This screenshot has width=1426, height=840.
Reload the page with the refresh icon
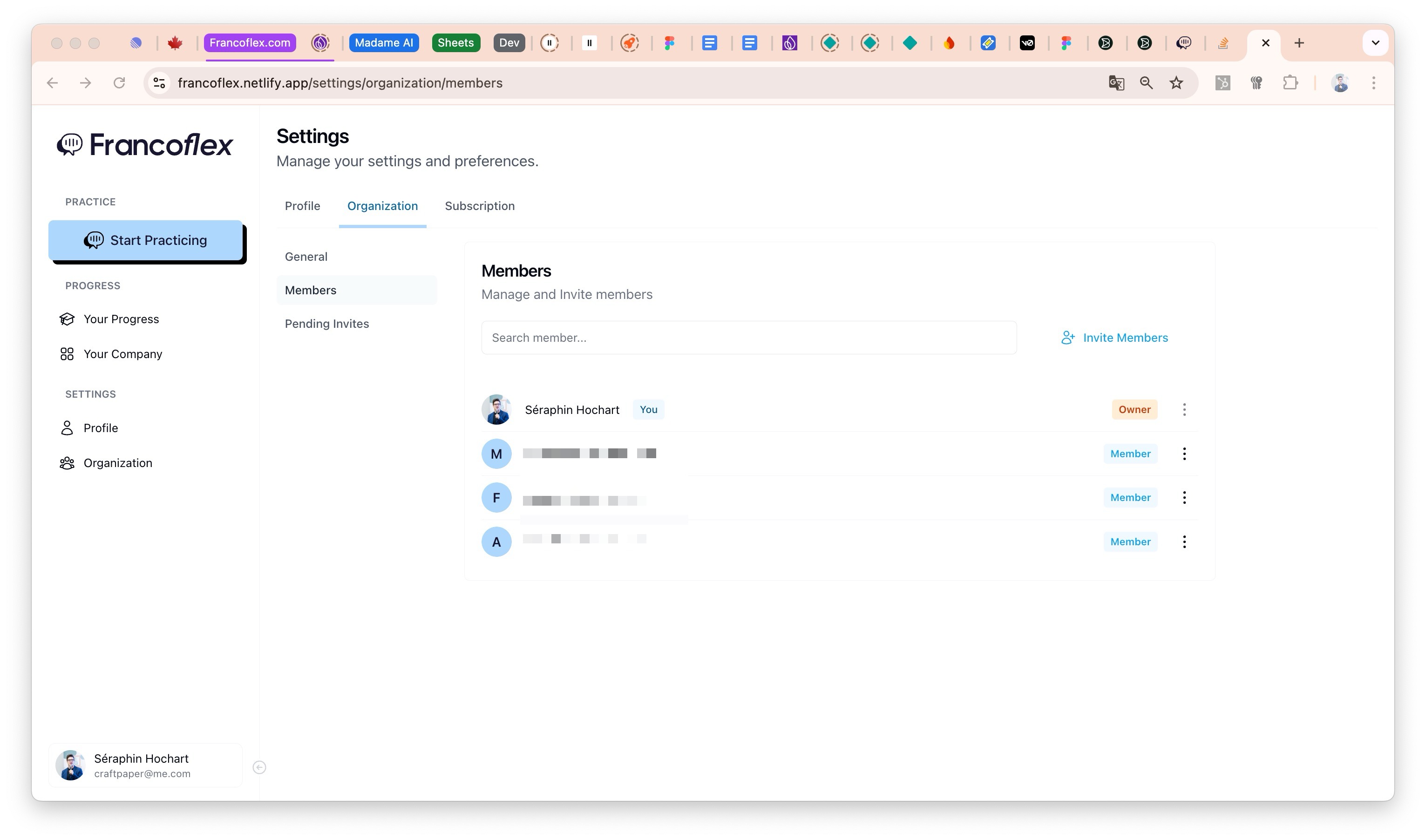coord(119,83)
